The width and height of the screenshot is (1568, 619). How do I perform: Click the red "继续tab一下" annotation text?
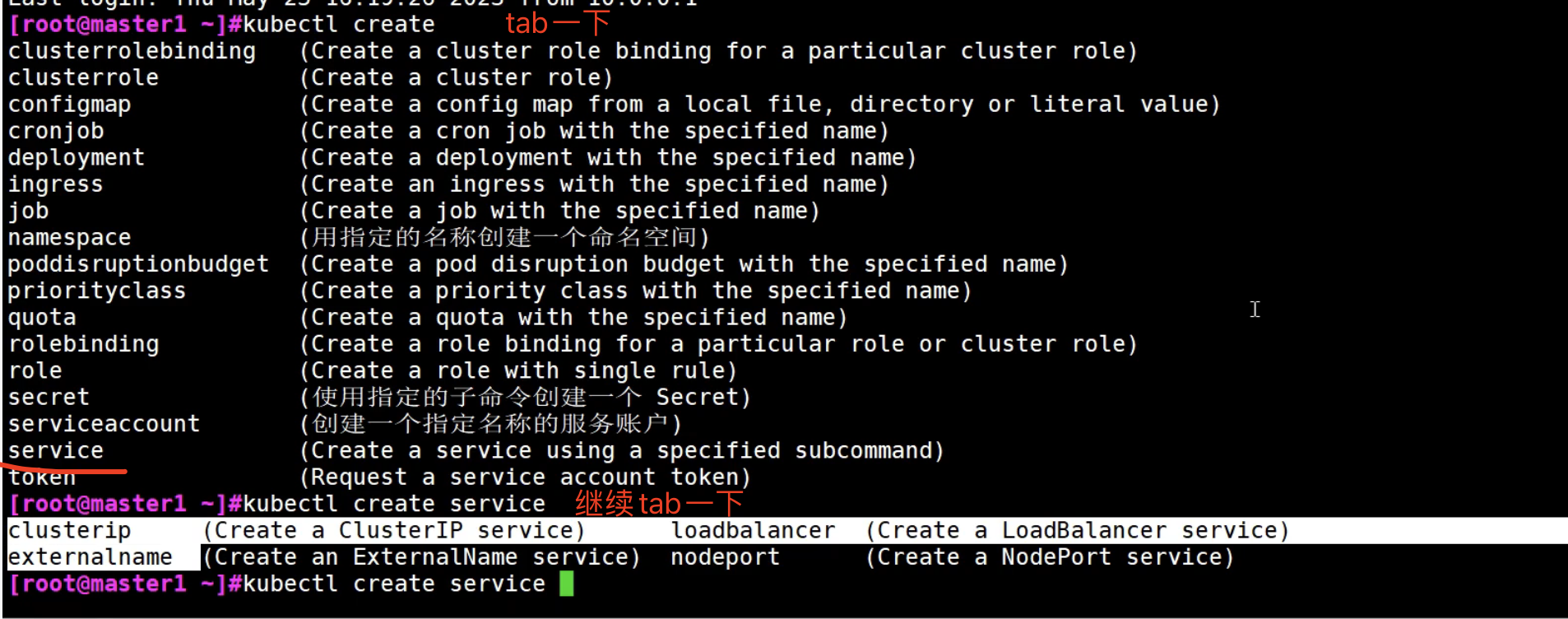point(658,503)
